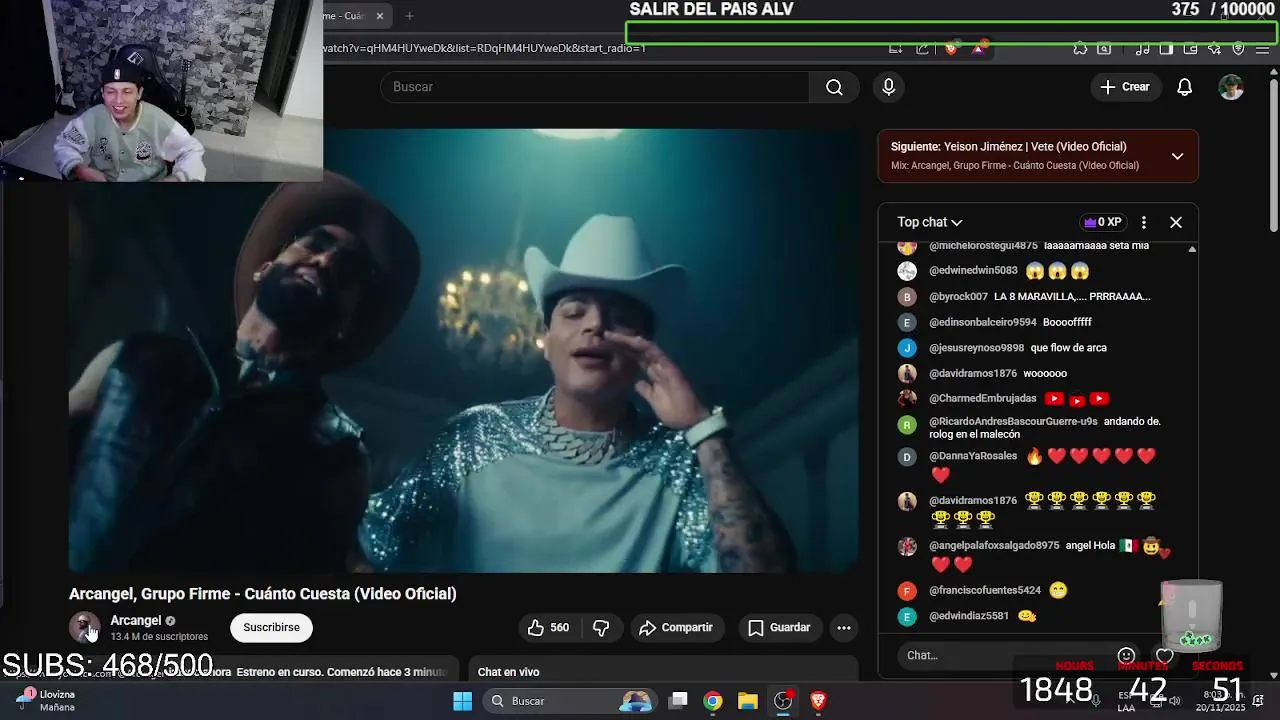The image size is (1280, 720).
Task: Click @edwindiaz5581 chat username
Action: (969, 616)
